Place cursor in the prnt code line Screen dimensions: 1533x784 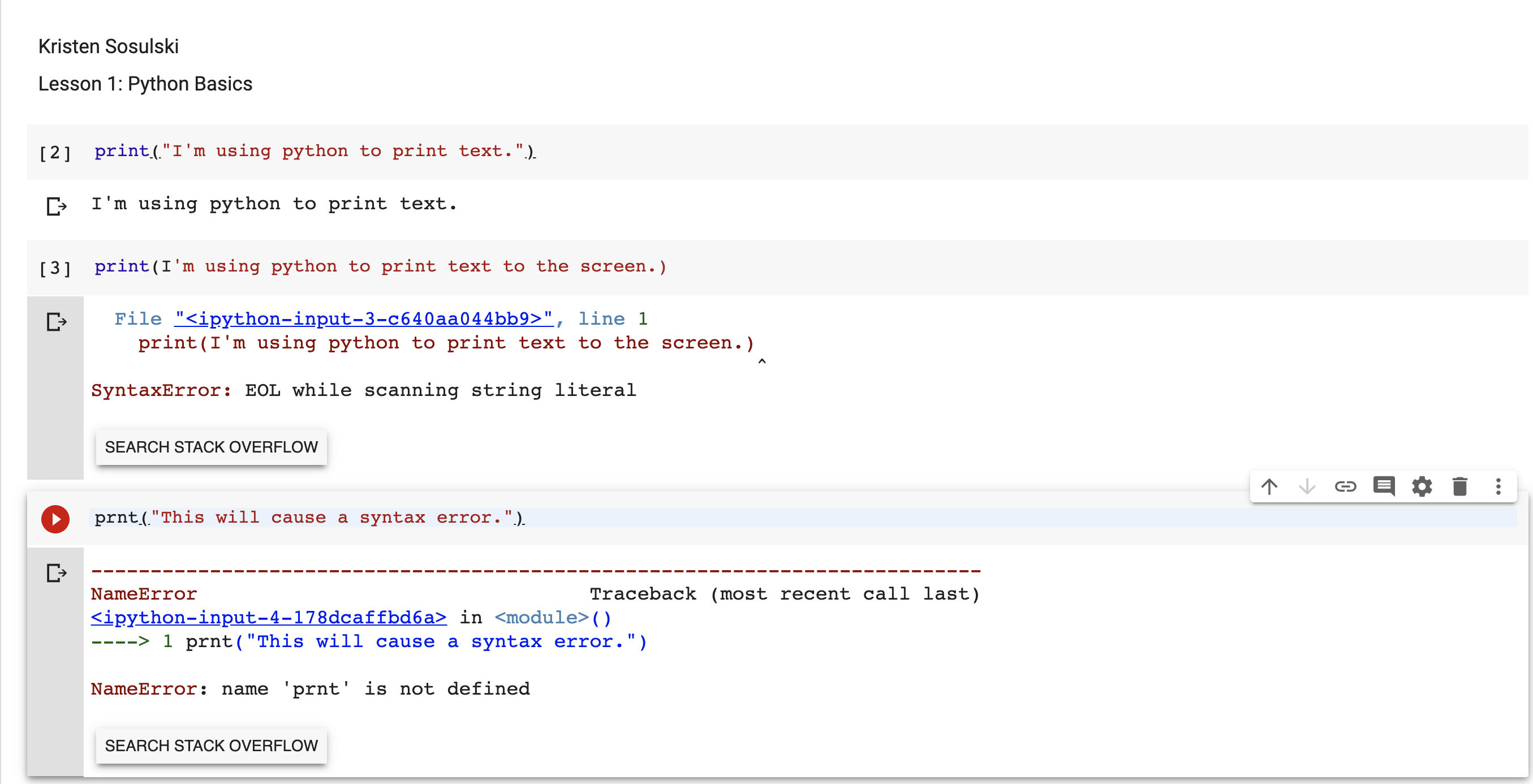(309, 518)
